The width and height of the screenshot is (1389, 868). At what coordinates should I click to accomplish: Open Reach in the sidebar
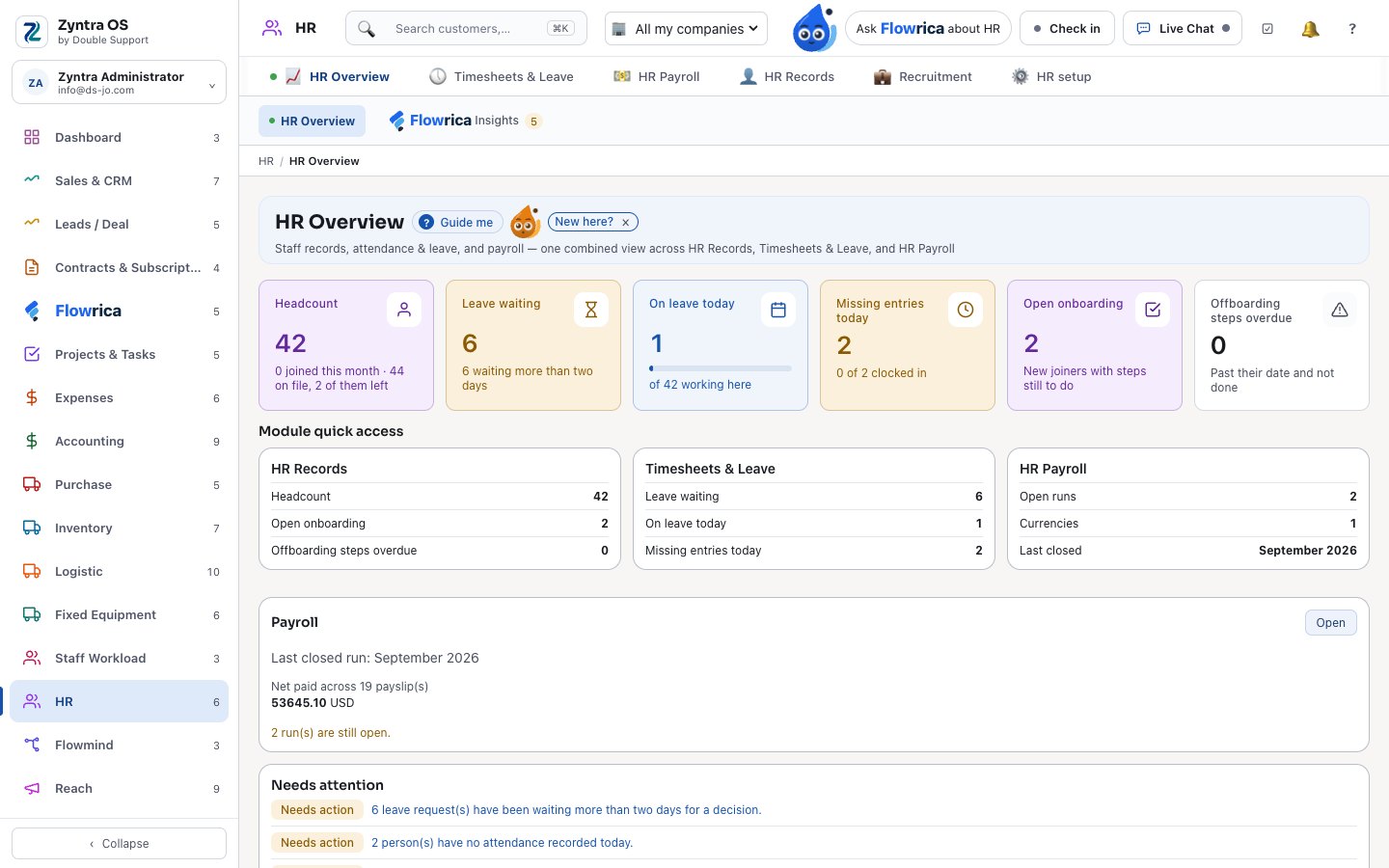(120, 789)
